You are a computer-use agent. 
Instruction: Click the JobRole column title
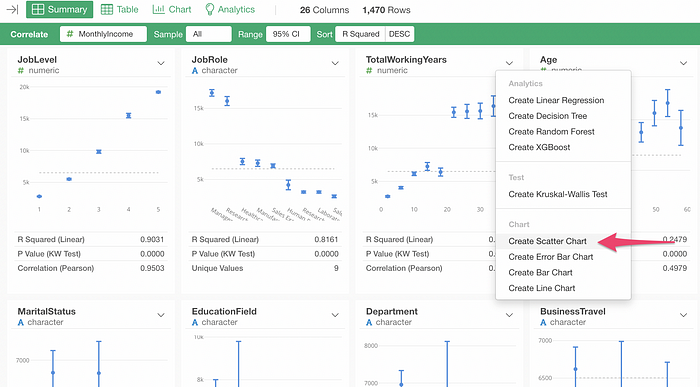pos(209,59)
